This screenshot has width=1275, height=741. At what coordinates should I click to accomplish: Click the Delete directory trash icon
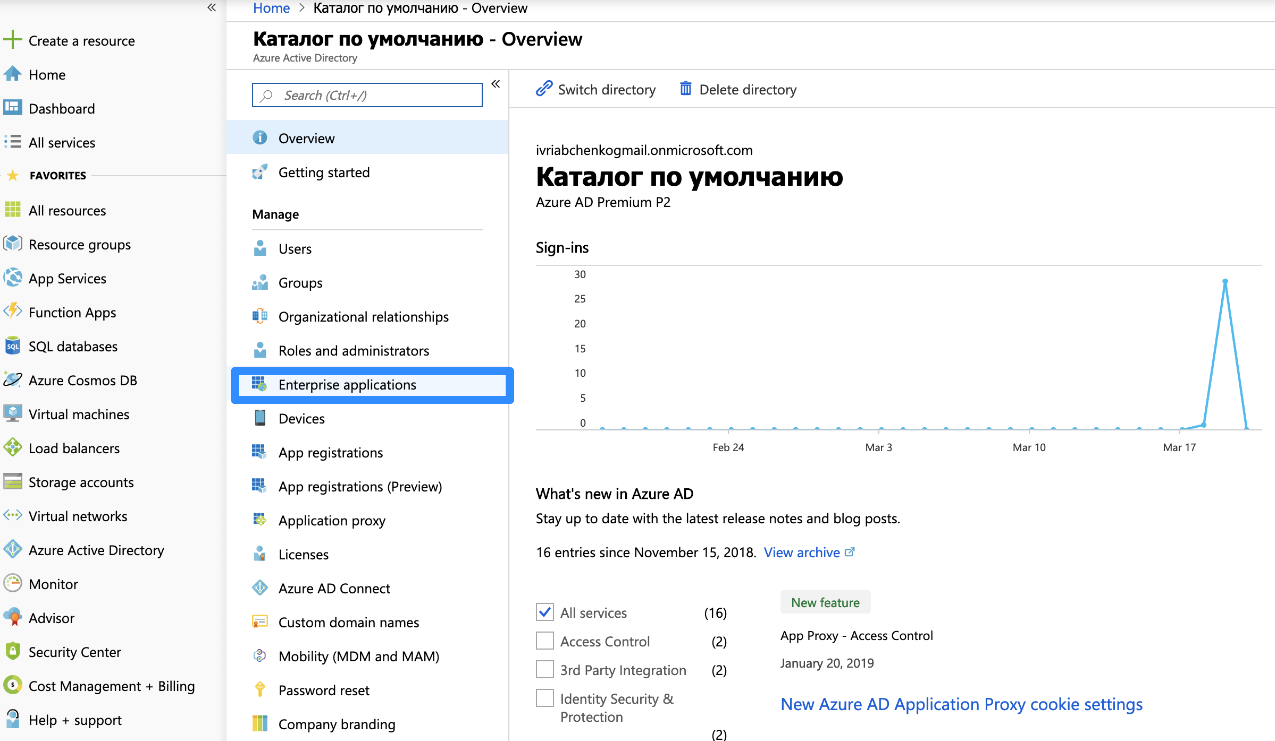[686, 89]
